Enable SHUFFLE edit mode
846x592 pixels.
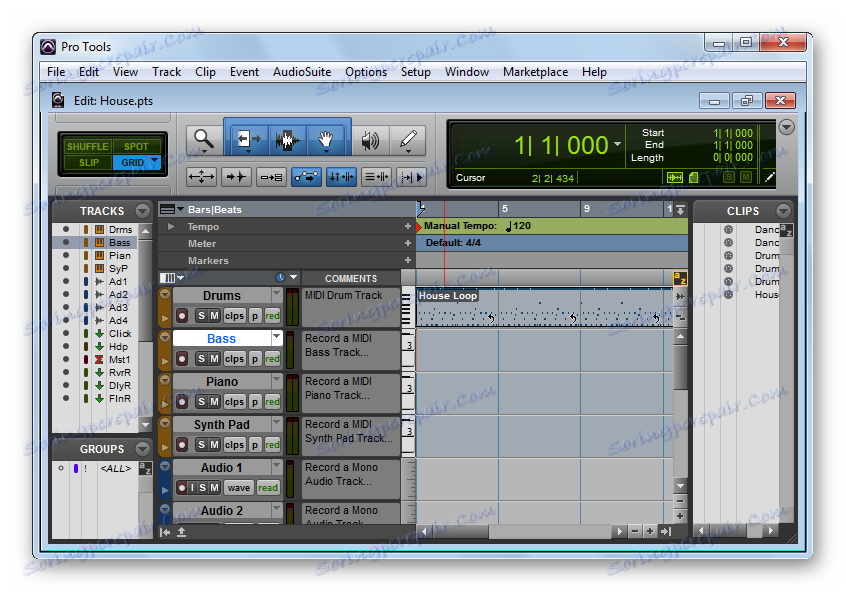(87, 146)
